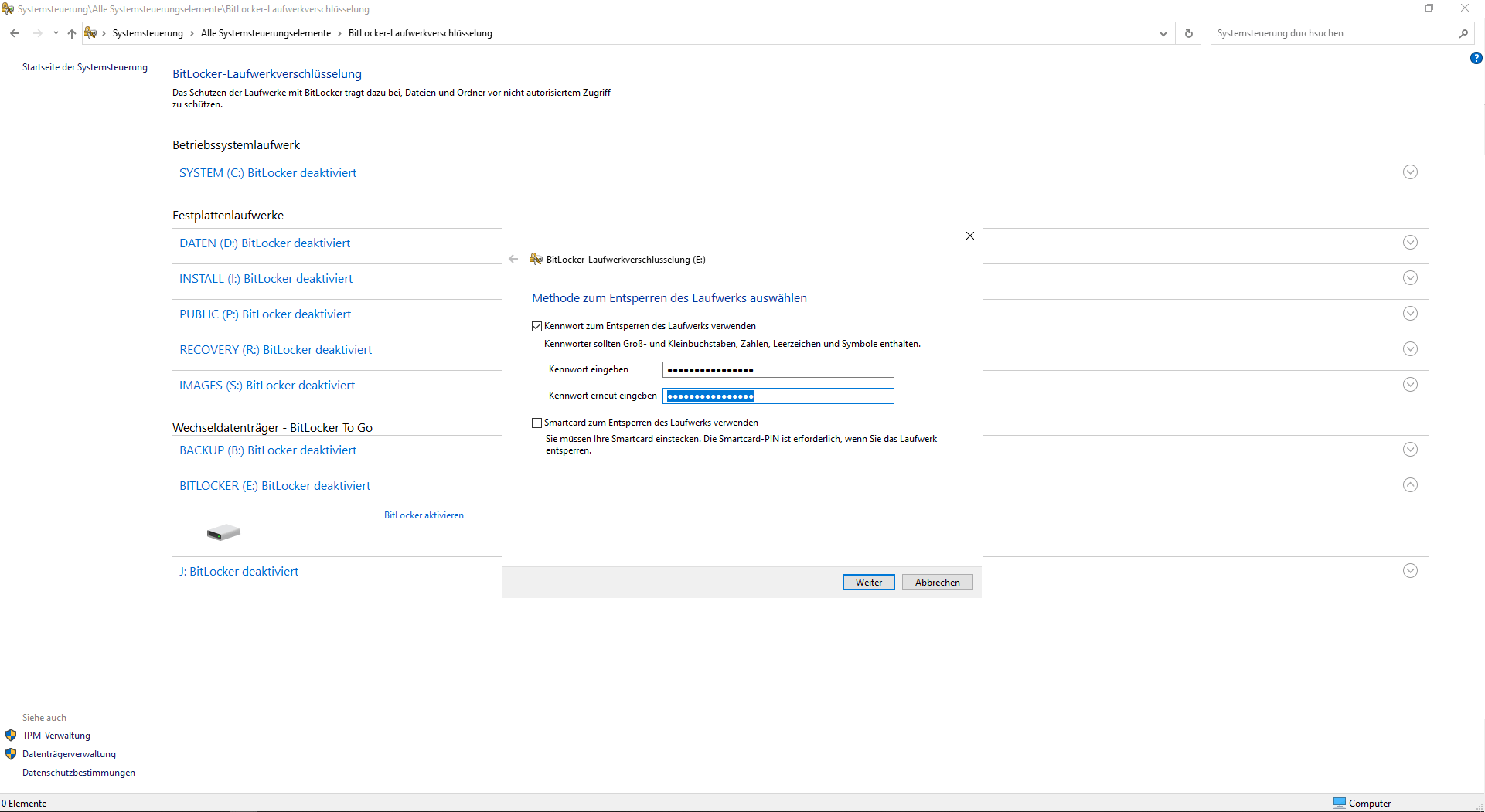The height and width of the screenshot is (812, 1485).
Task: Enable Smartcard zum Entsperren checkbox
Action: pyautogui.click(x=536, y=423)
